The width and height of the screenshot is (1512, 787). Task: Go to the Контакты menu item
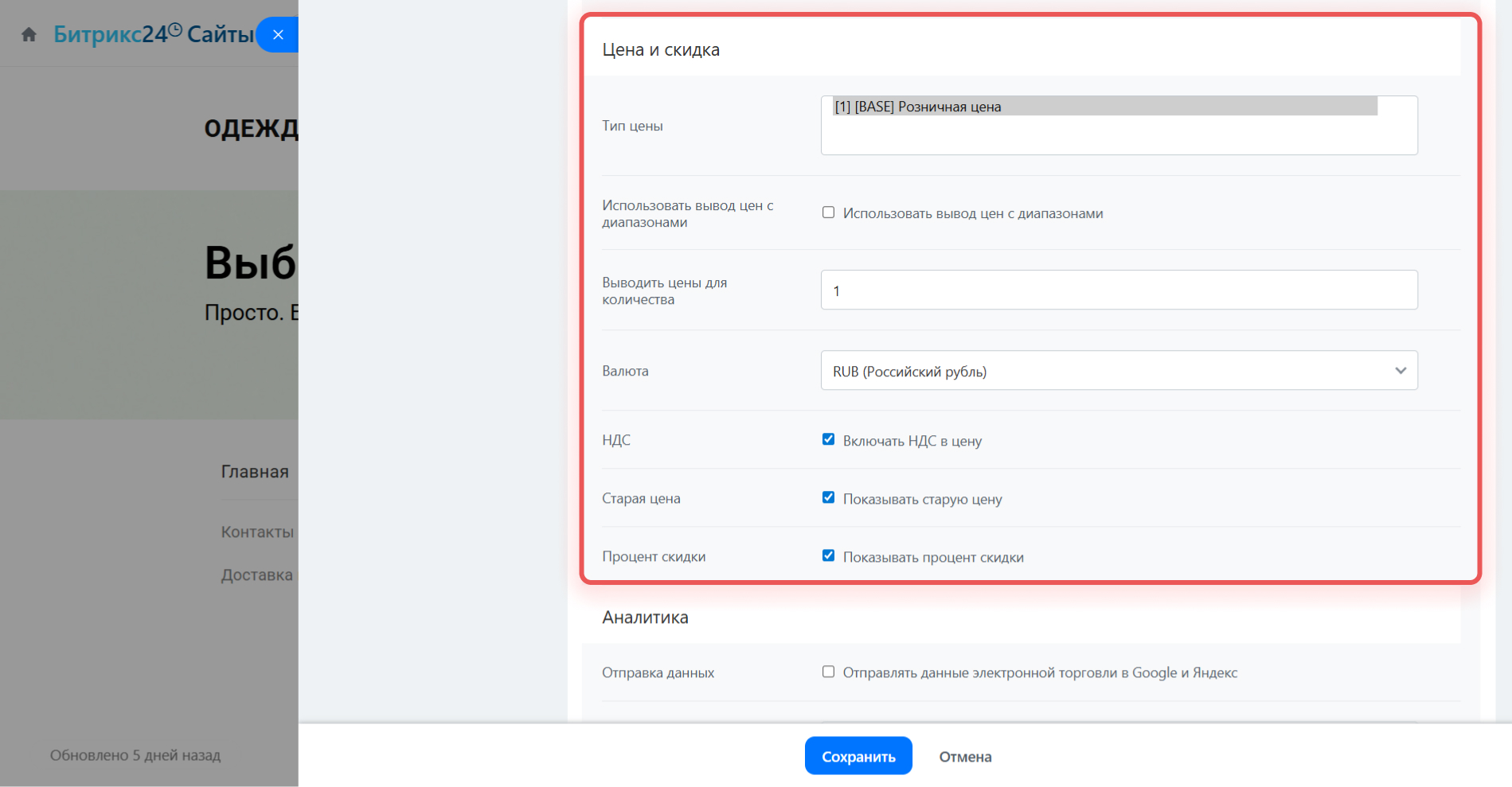pyautogui.click(x=257, y=532)
